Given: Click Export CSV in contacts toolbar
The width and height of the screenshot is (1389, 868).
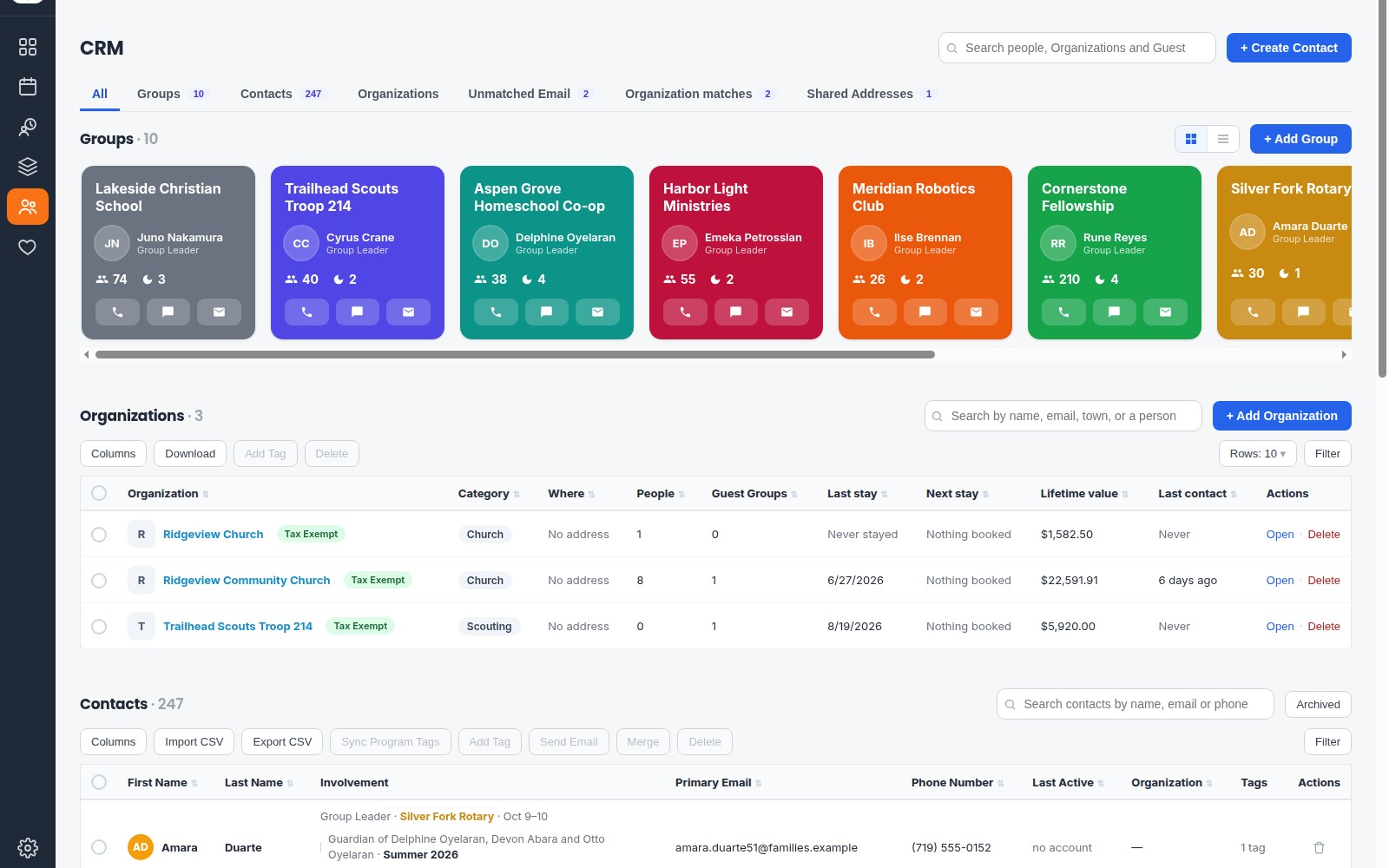Looking at the screenshot, I should click(x=282, y=742).
